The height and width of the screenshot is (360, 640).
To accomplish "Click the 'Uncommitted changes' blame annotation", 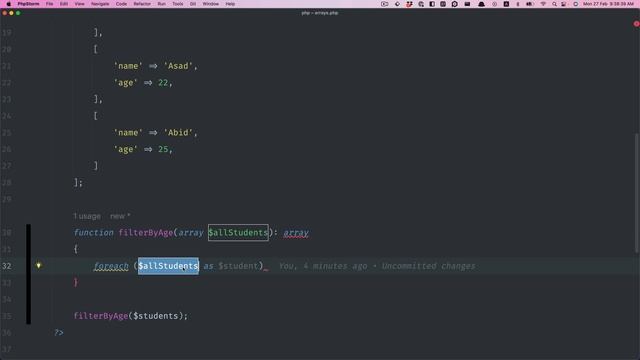I will tap(428, 266).
